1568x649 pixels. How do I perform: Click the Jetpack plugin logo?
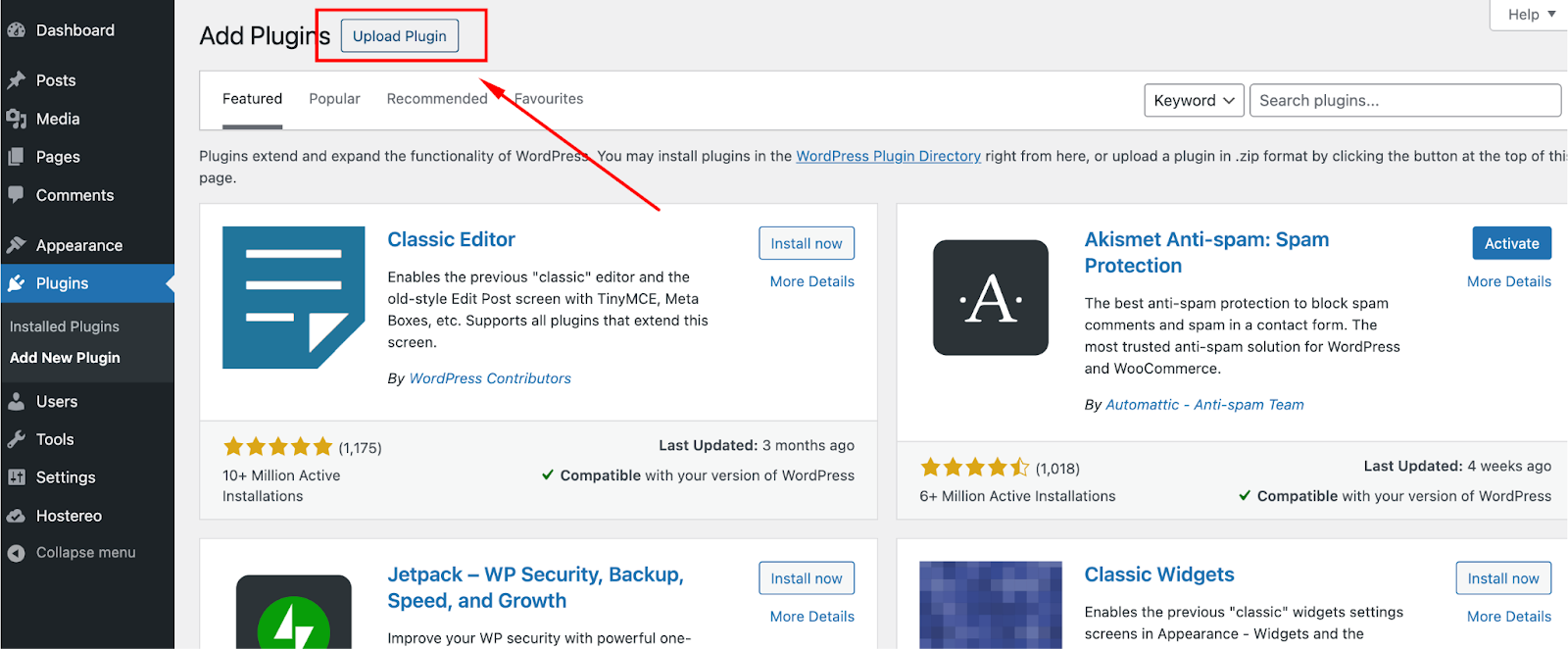click(x=294, y=612)
